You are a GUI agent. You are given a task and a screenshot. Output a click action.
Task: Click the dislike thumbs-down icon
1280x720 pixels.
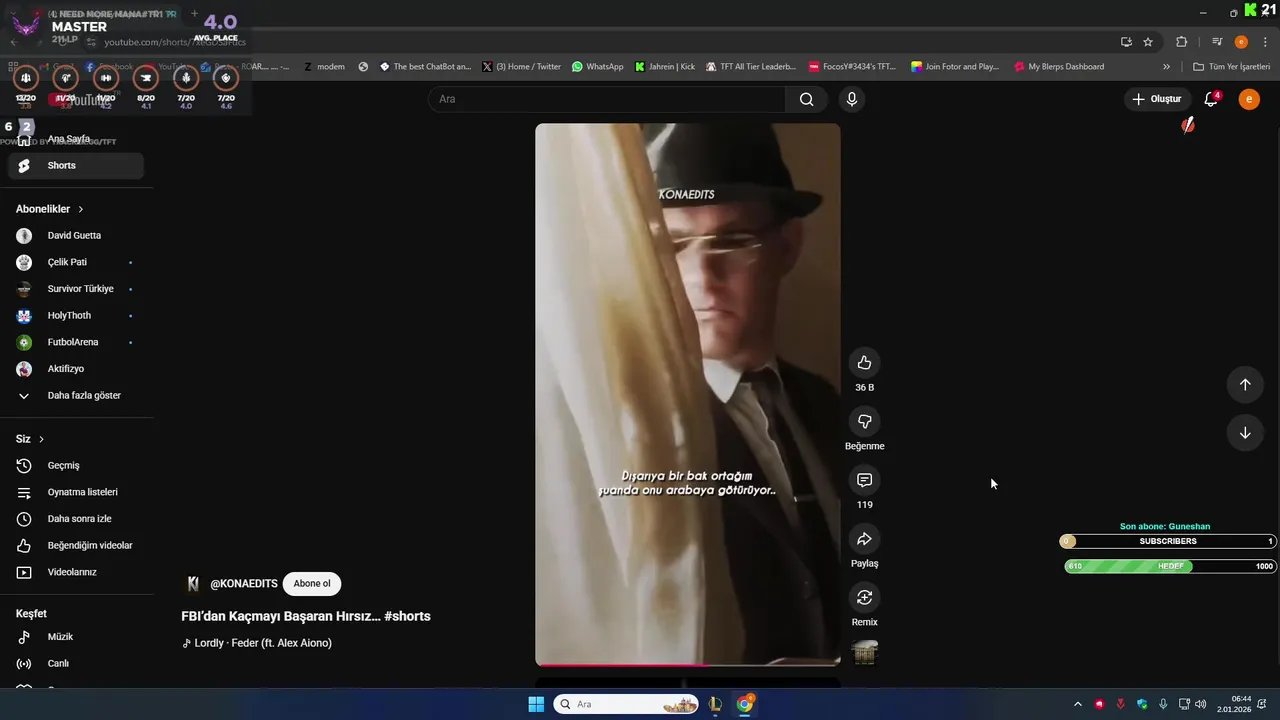click(864, 422)
